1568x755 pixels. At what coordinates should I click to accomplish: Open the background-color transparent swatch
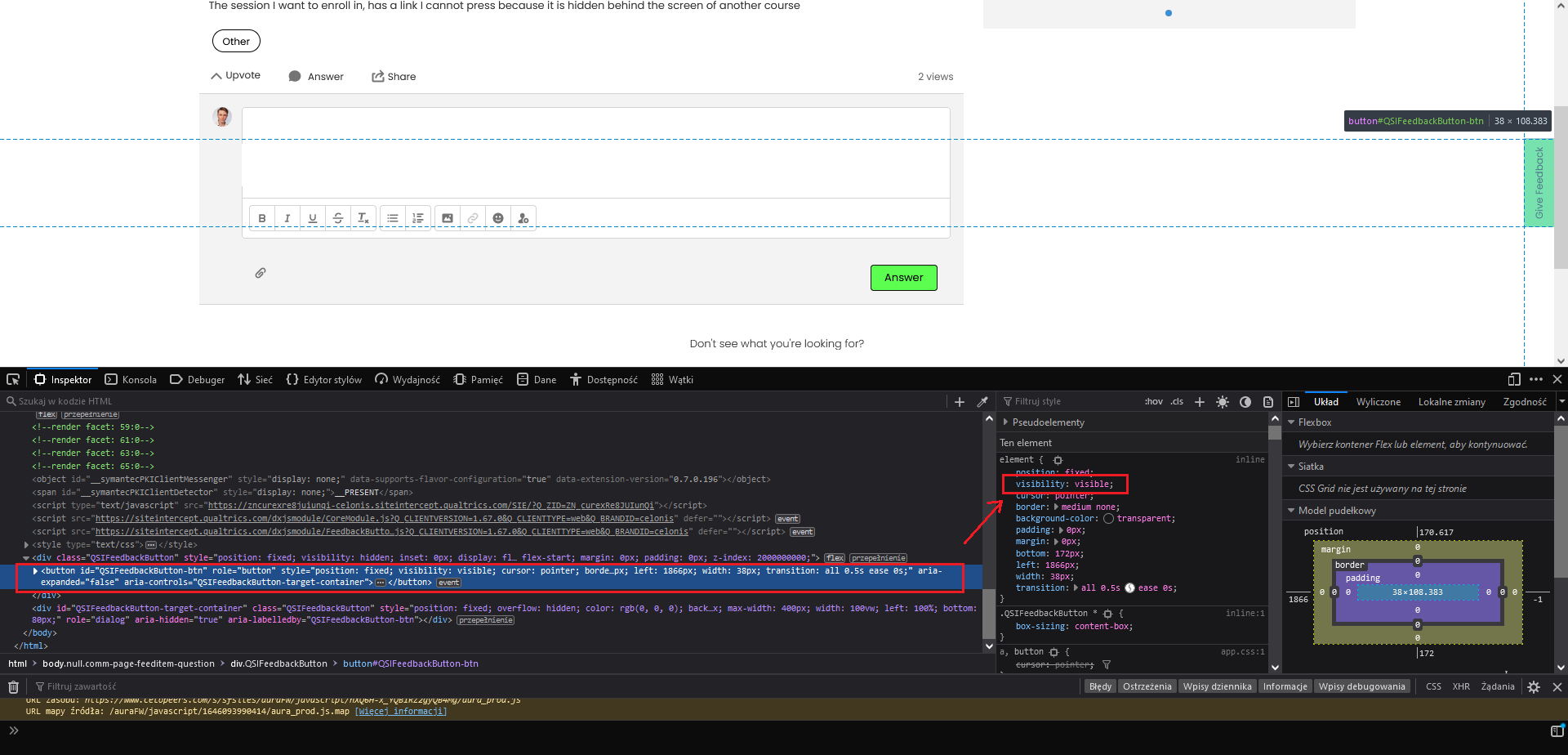[x=1108, y=519]
